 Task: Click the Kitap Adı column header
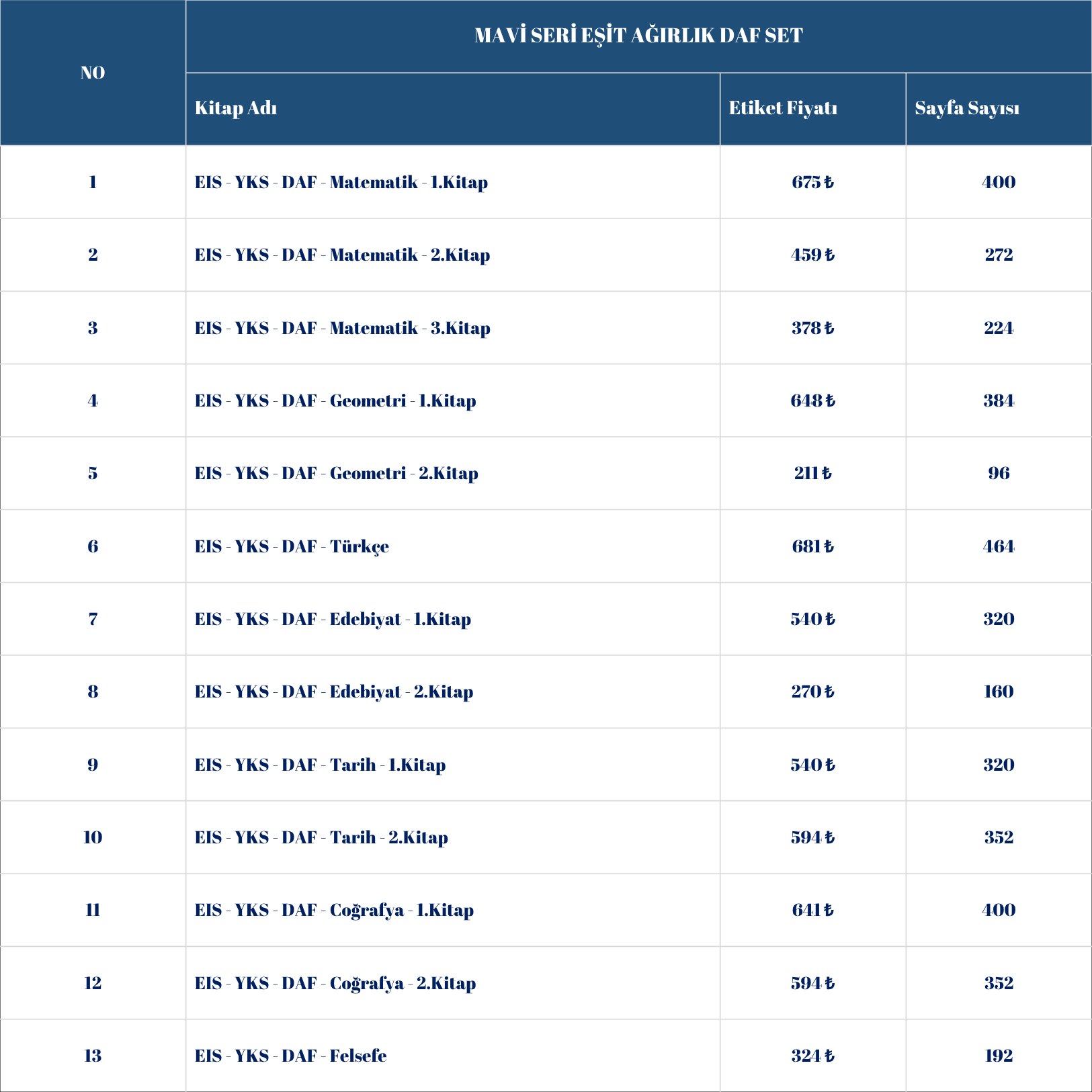tap(236, 108)
